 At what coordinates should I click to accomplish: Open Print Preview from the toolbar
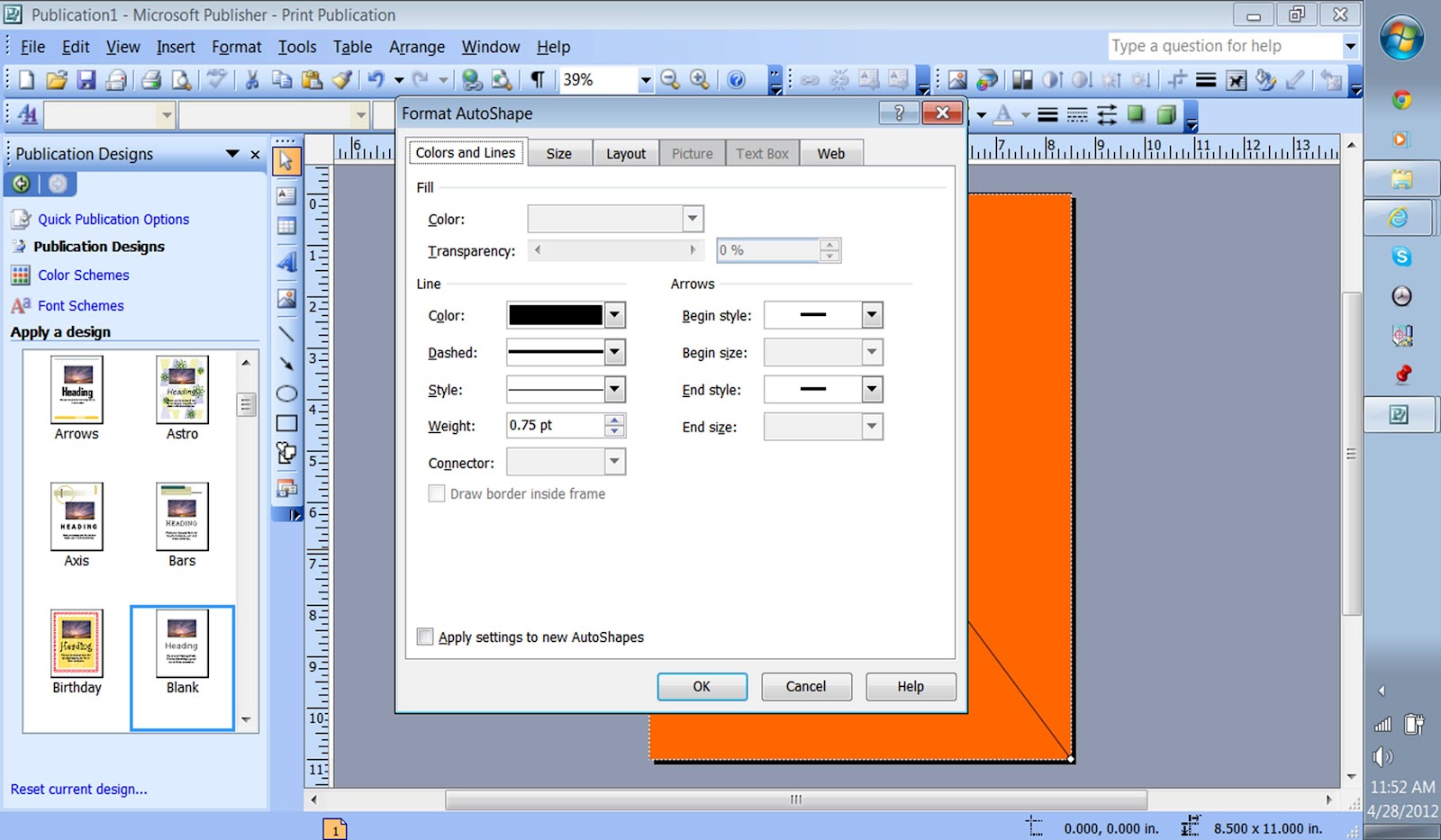(181, 80)
